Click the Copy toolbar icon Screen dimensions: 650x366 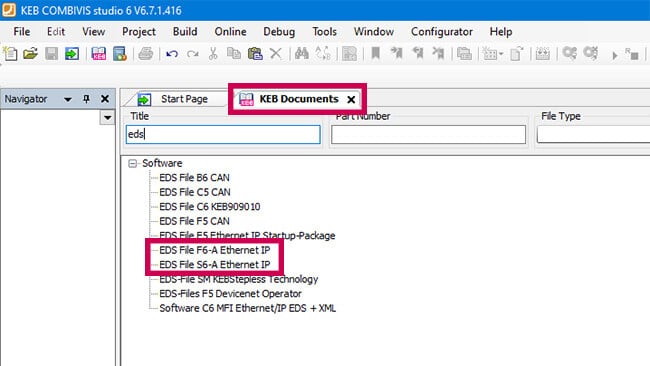point(234,54)
